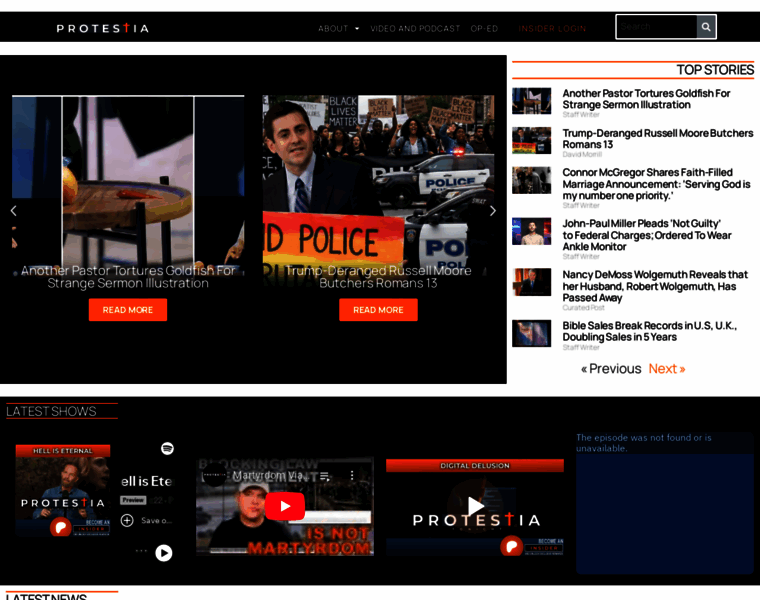Open Spotify embed three-dots menu

(x=141, y=551)
